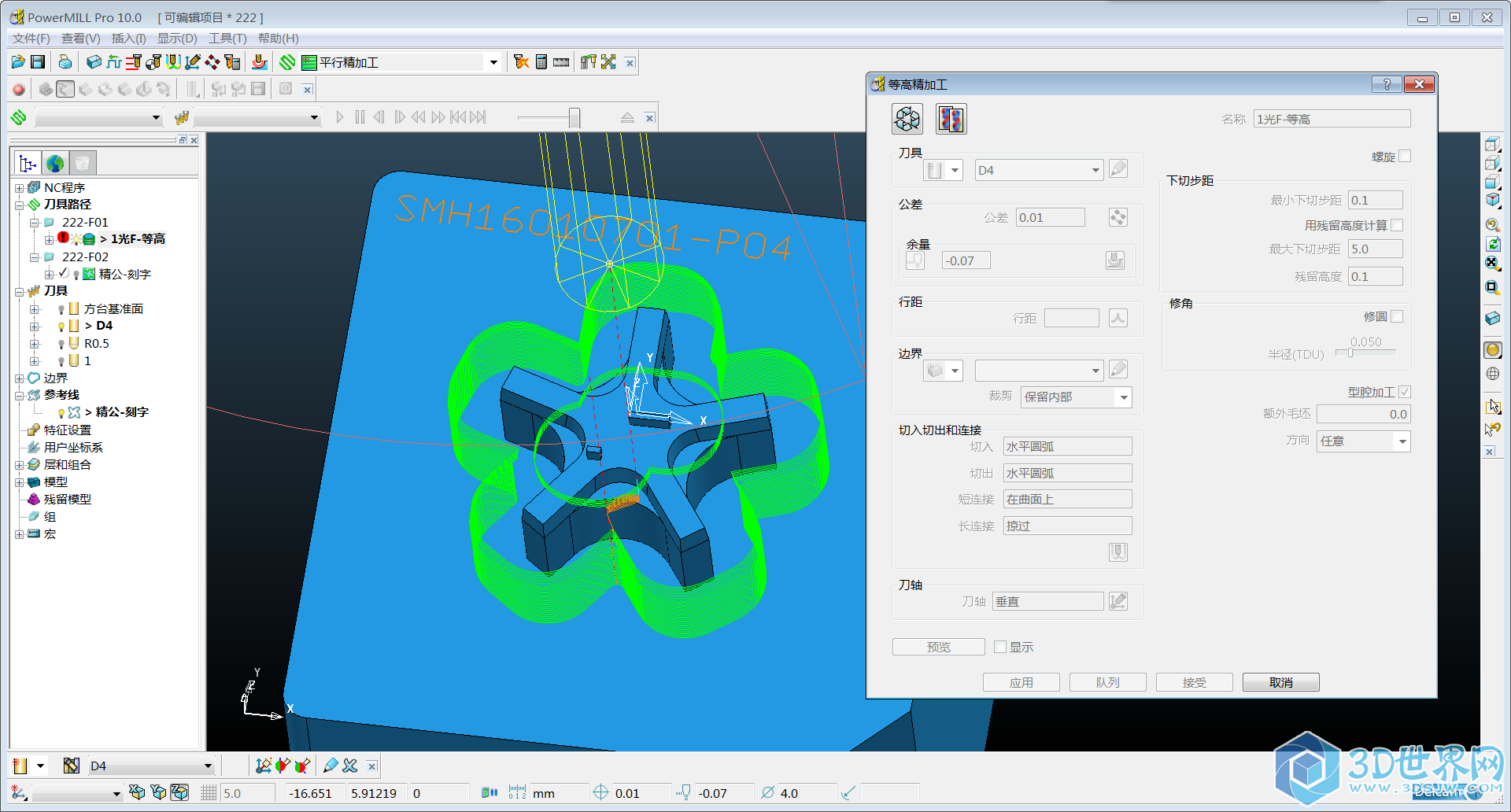Toggle 用残留高度计算 checkbox

point(1397,225)
